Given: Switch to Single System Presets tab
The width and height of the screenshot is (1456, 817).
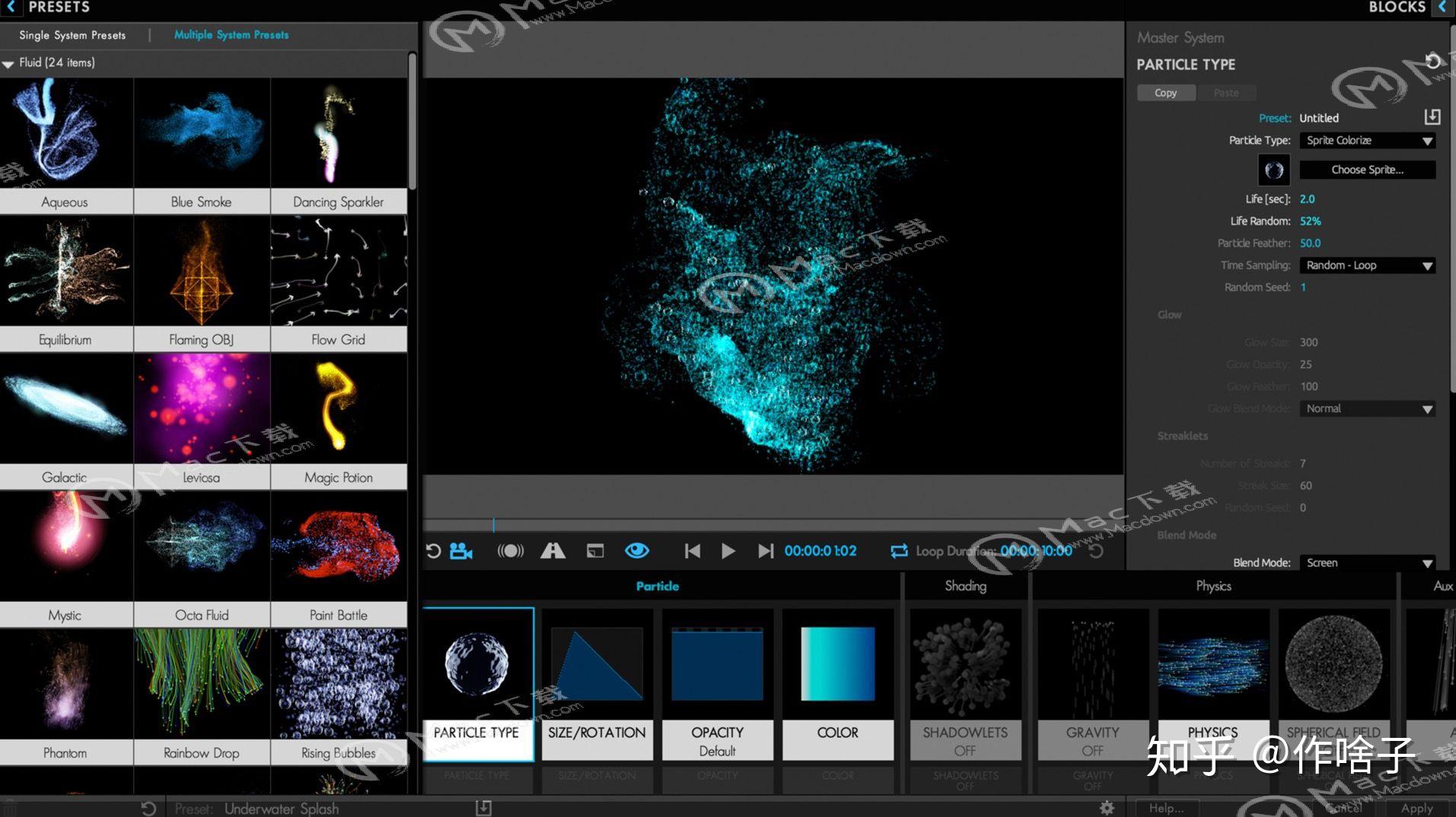Looking at the screenshot, I should 72,34.
